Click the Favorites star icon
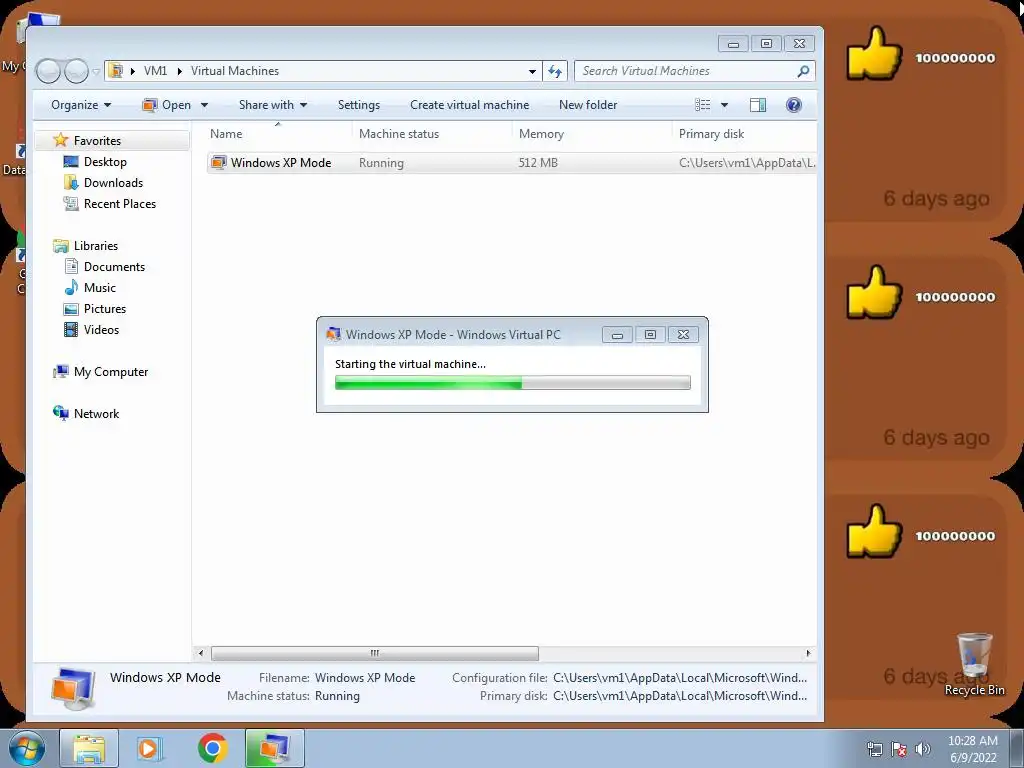The width and height of the screenshot is (1024, 768). coord(61,140)
